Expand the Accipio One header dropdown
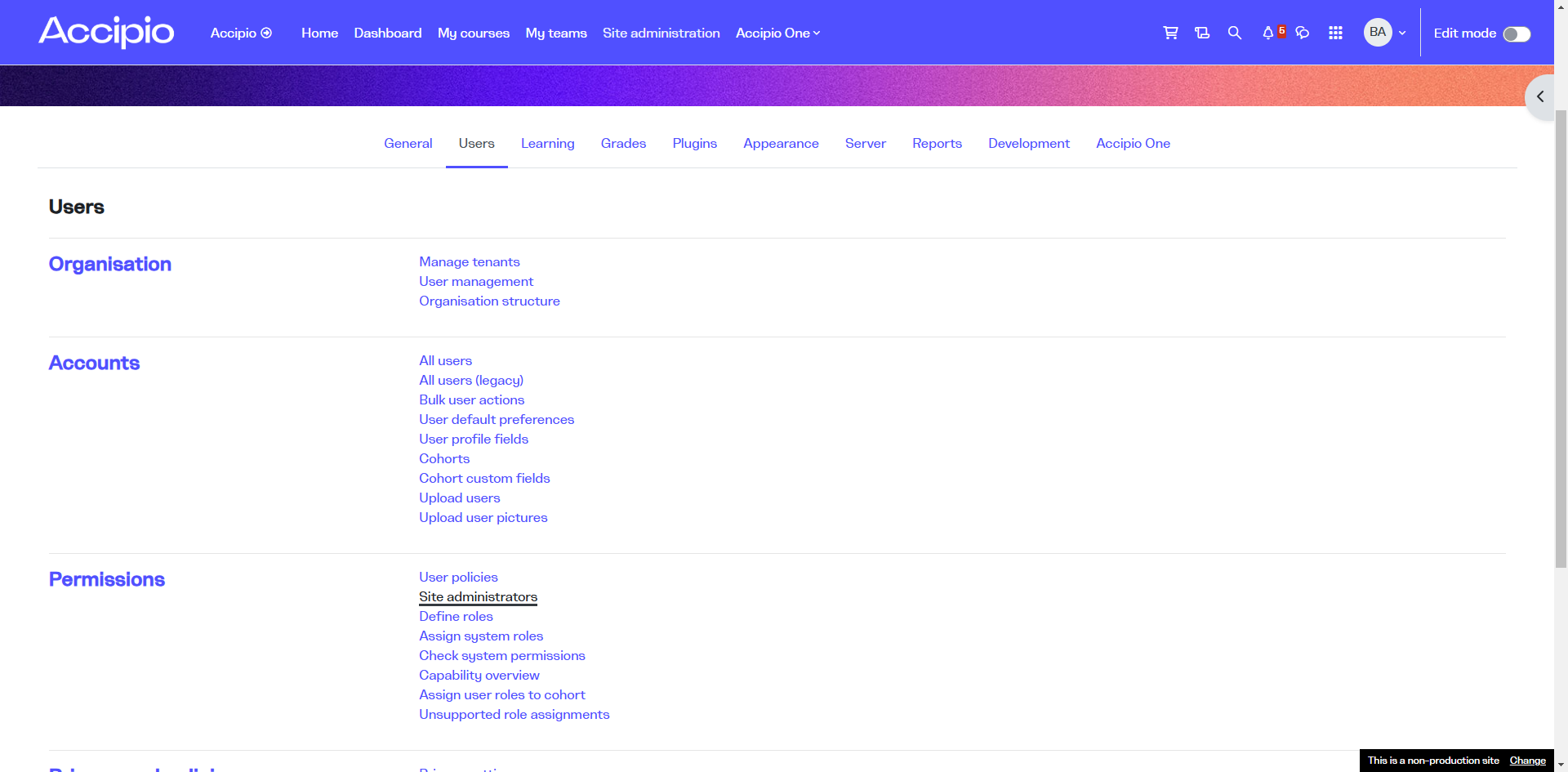 tap(778, 33)
